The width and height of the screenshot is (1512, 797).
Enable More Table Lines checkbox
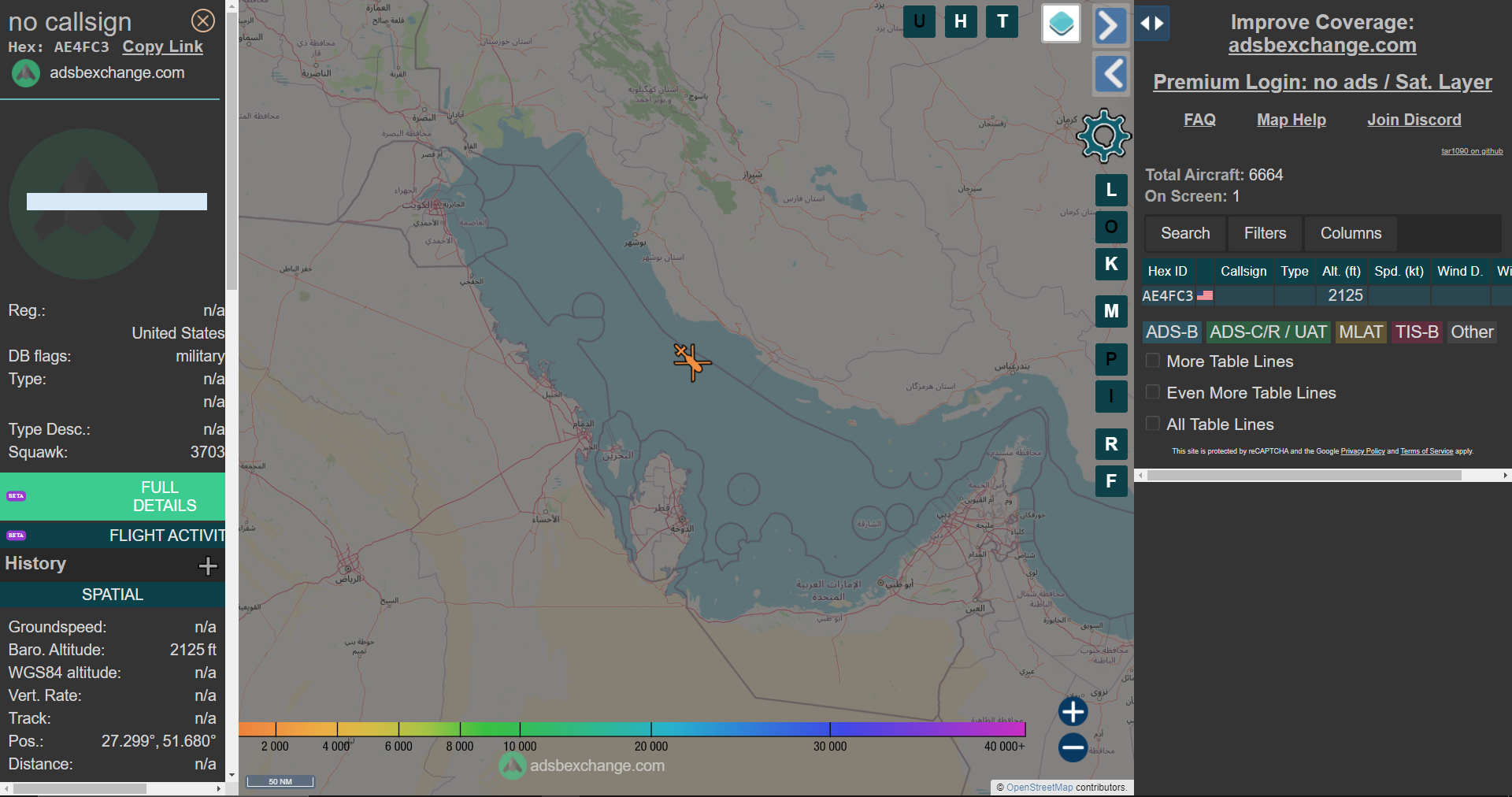[1153, 361]
